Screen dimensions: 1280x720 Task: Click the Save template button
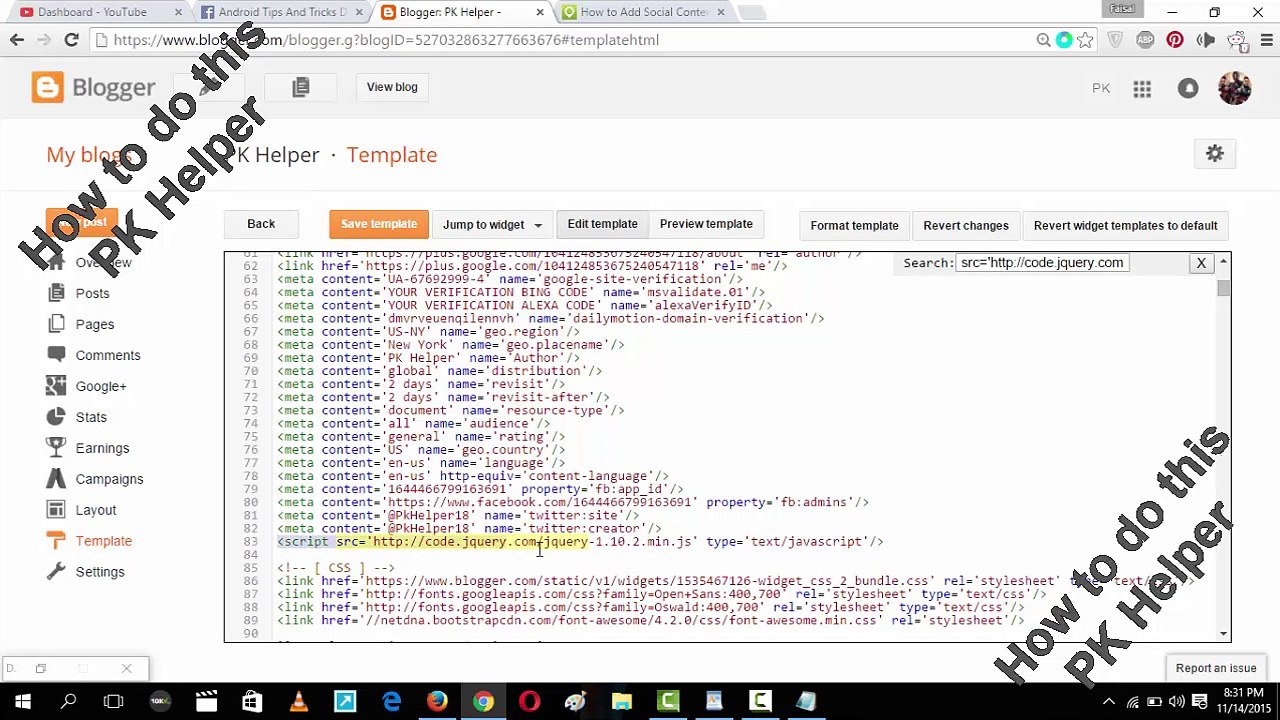tap(379, 224)
